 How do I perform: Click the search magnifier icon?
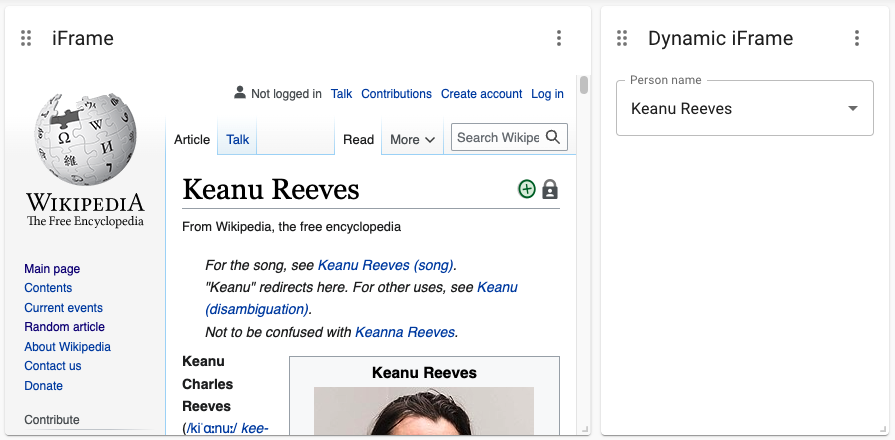point(553,137)
